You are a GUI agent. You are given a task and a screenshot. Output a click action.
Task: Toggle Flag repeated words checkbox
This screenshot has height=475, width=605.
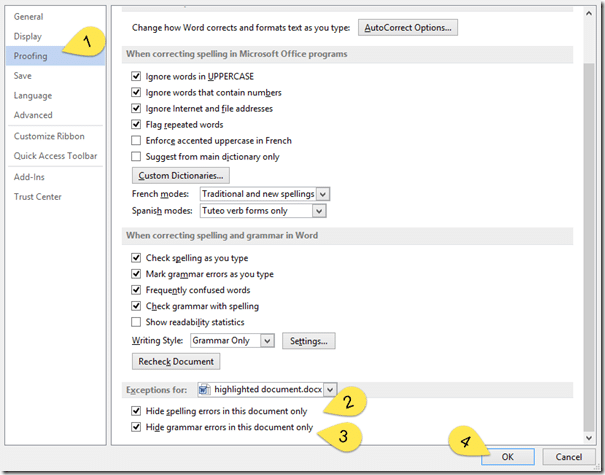pyautogui.click(x=136, y=124)
